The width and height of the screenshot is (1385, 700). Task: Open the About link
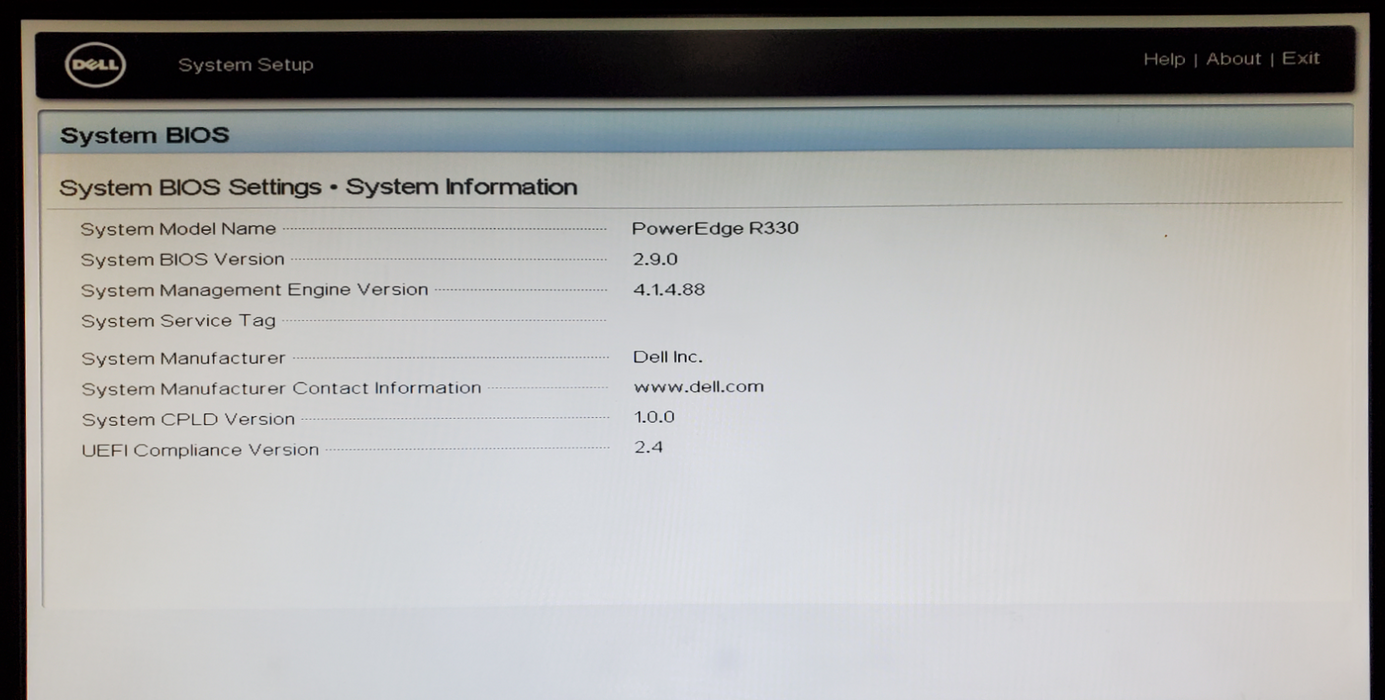1233,59
